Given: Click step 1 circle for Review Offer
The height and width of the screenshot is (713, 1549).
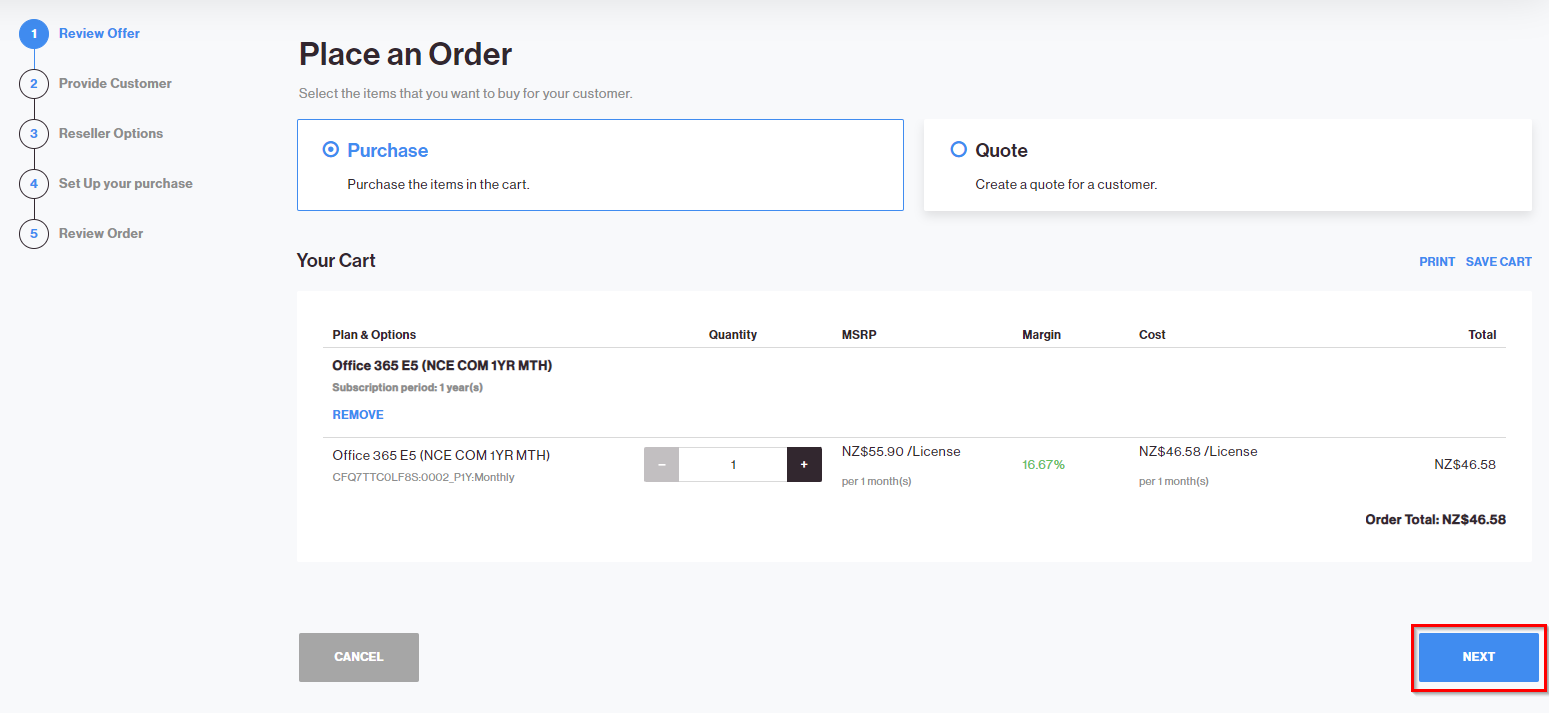Looking at the screenshot, I should click(x=34, y=34).
